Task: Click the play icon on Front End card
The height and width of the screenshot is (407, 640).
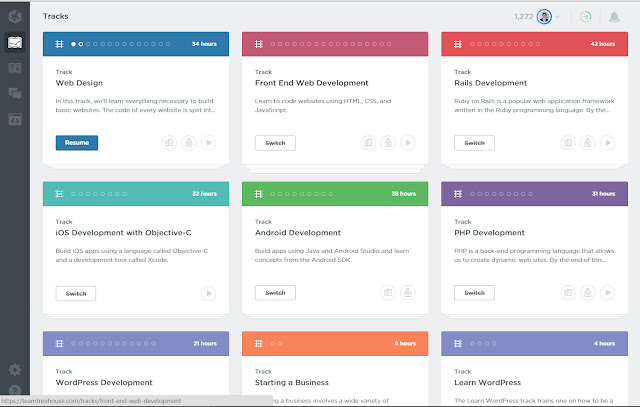Action: click(408, 143)
